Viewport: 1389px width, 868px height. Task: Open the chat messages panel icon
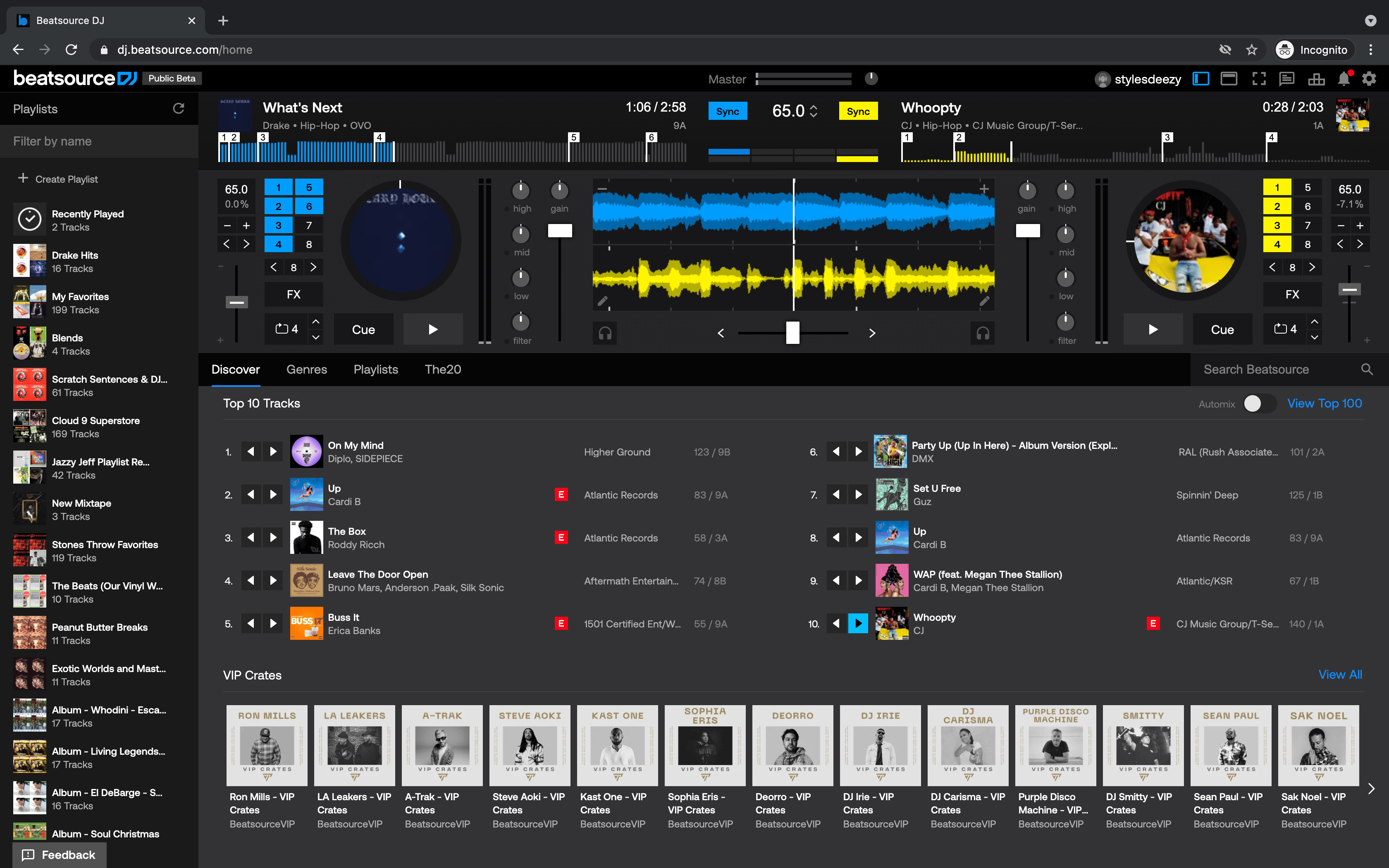click(x=1287, y=79)
